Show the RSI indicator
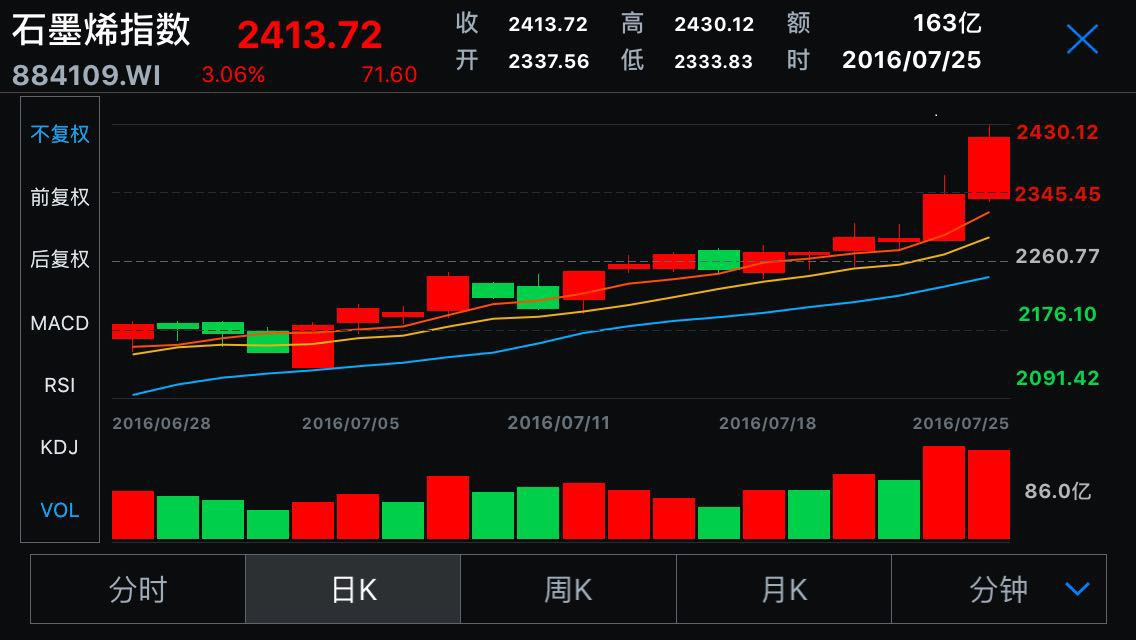This screenshot has height=640, width=1136. 60,385
